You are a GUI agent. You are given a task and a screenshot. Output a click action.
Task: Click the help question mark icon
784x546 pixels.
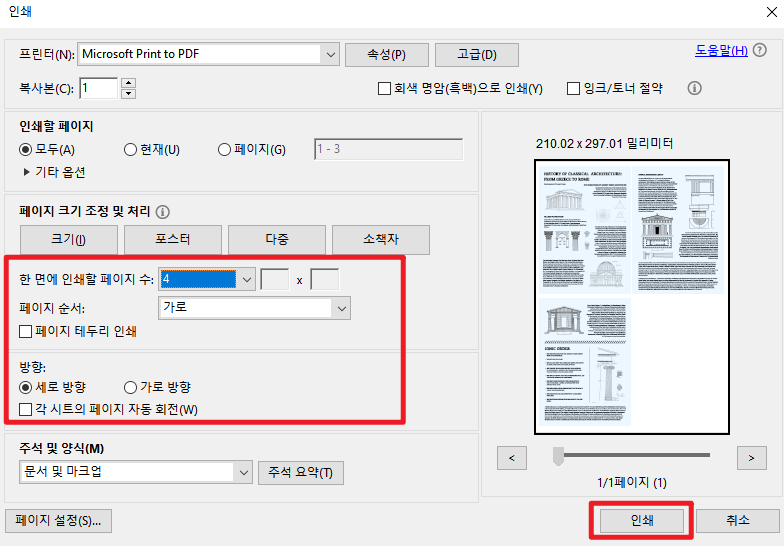click(760, 50)
